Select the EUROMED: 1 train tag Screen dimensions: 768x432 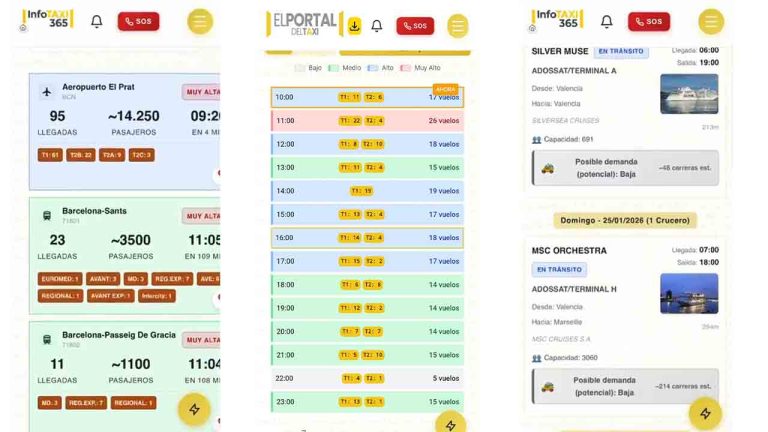pos(60,279)
